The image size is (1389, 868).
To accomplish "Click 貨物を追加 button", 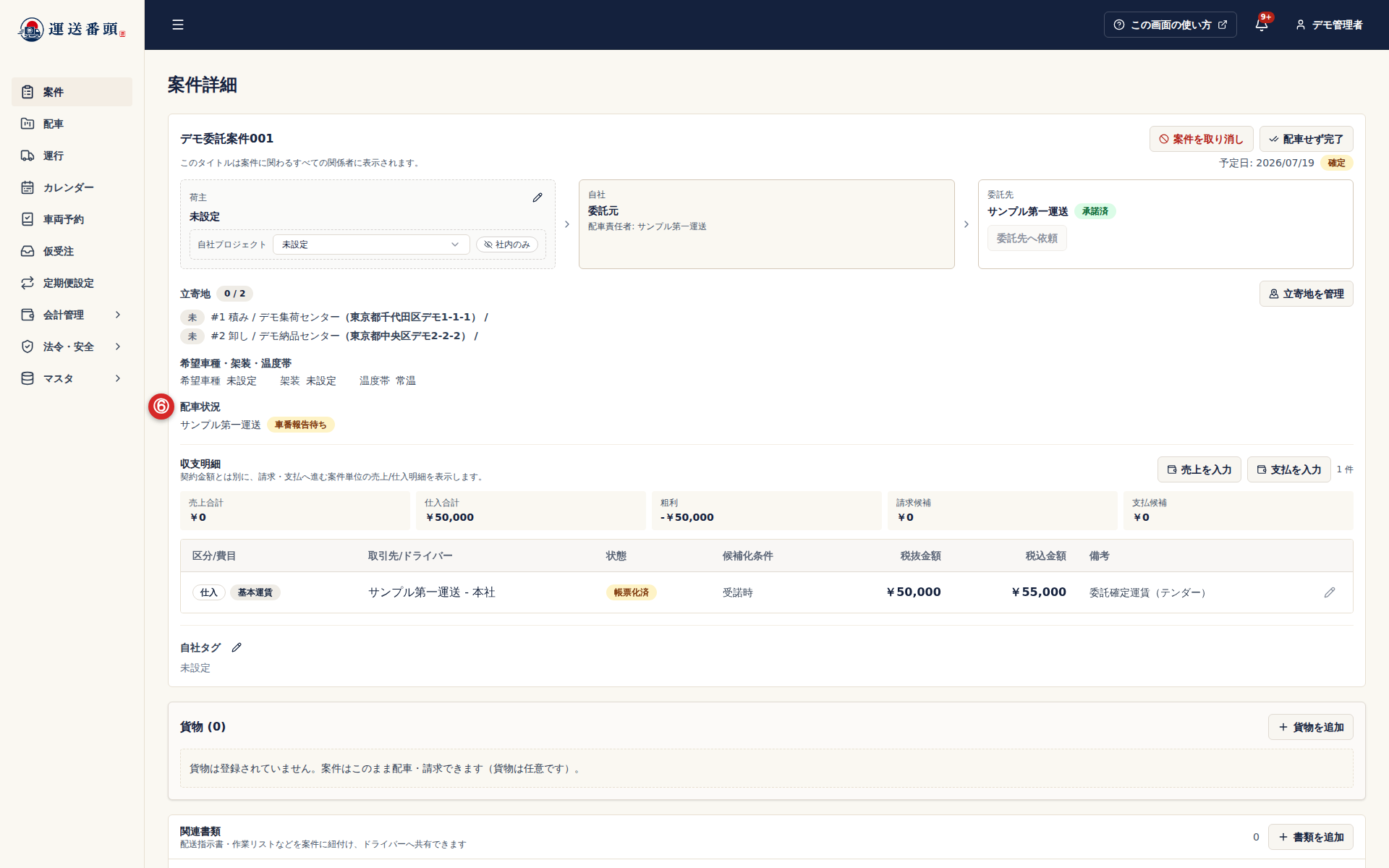I will [x=1310, y=727].
